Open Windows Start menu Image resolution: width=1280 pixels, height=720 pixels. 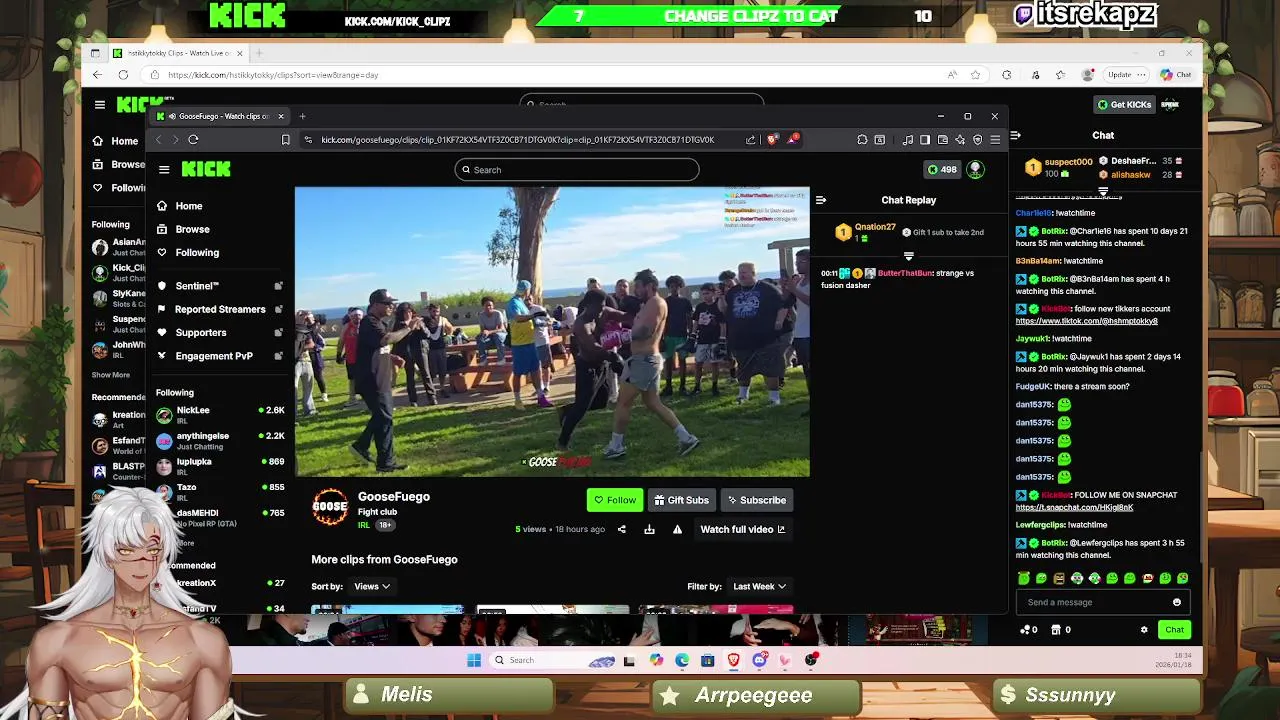tap(474, 660)
